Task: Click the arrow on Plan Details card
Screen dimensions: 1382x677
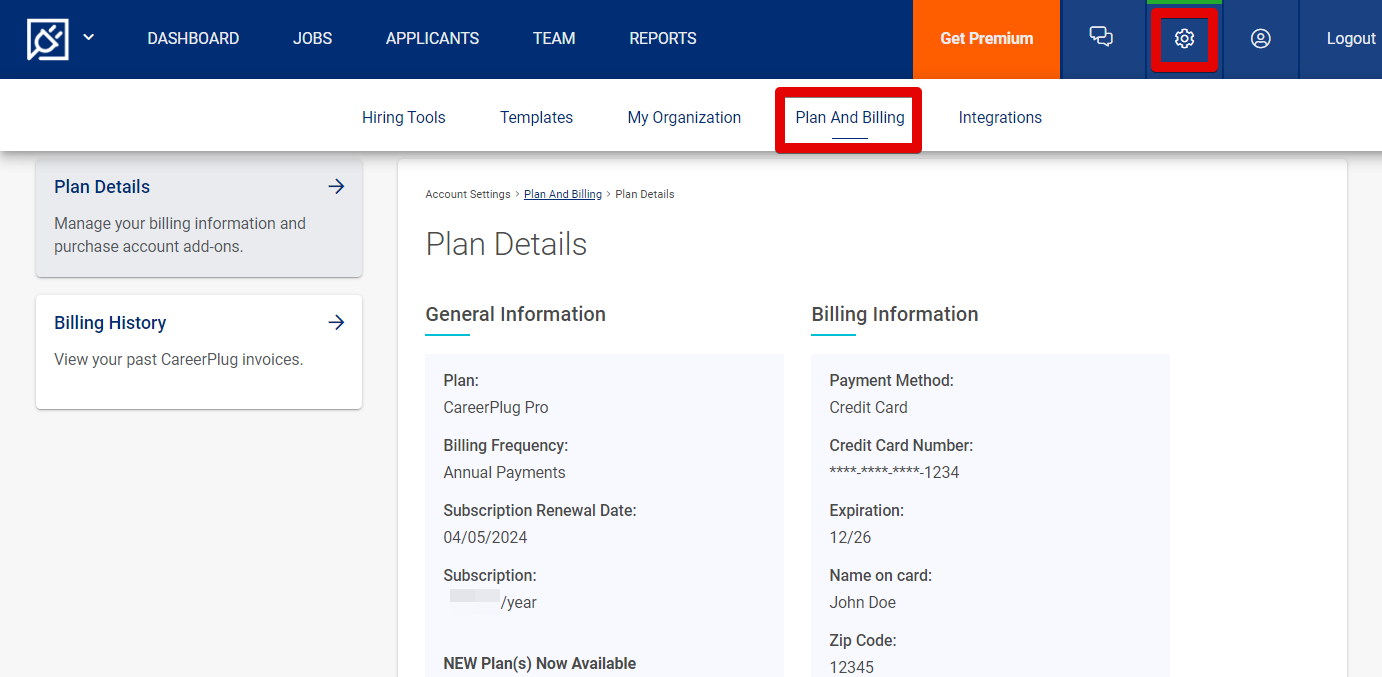Action: point(336,186)
